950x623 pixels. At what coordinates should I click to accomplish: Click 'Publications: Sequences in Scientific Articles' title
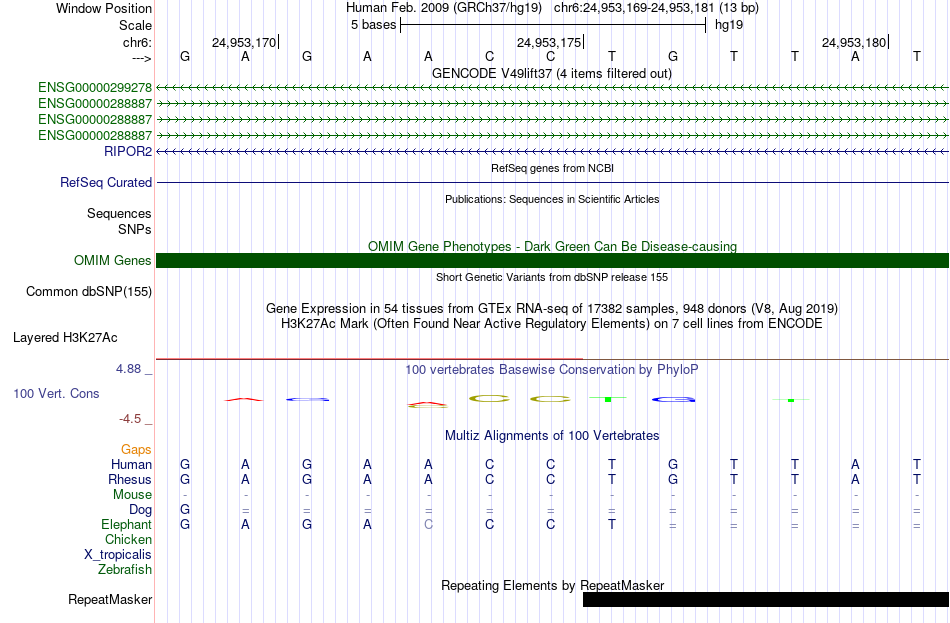552,199
